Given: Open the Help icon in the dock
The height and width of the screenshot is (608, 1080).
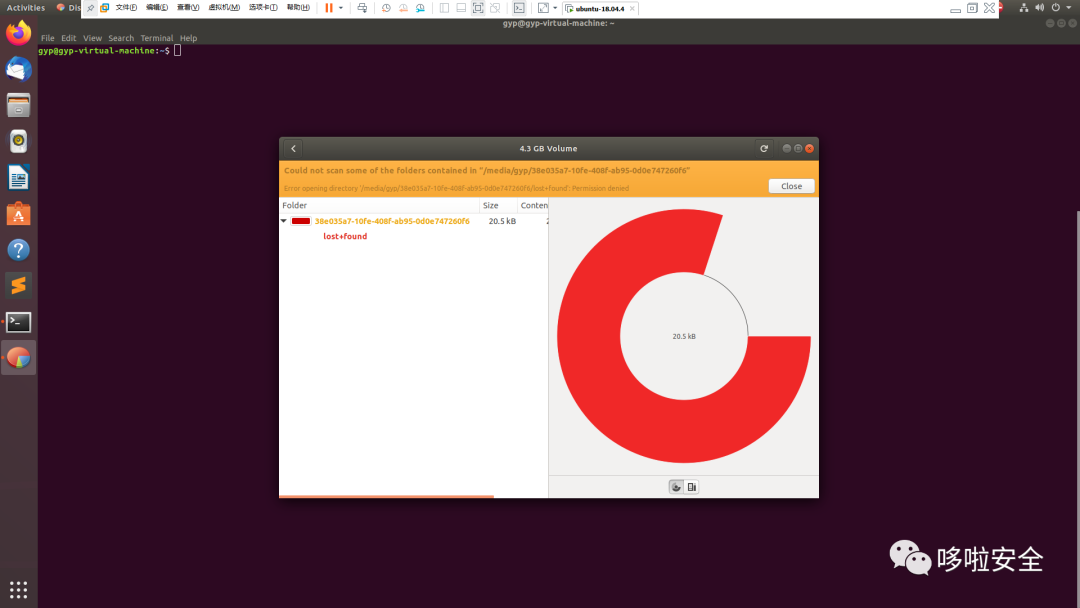Looking at the screenshot, I should pyautogui.click(x=19, y=250).
